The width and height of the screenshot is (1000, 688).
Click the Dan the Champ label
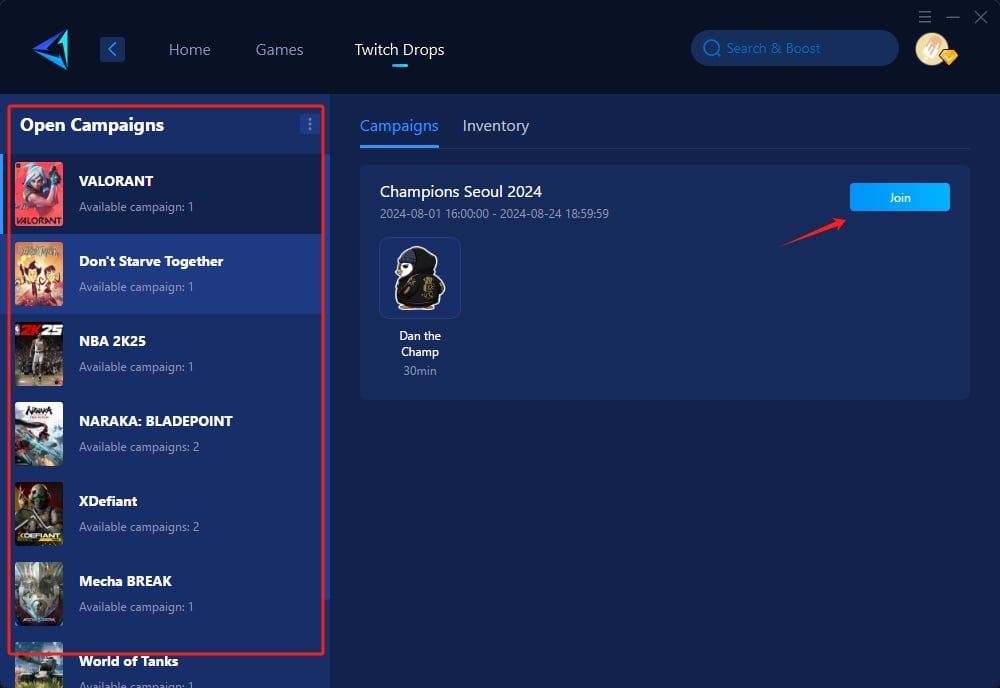coord(420,344)
